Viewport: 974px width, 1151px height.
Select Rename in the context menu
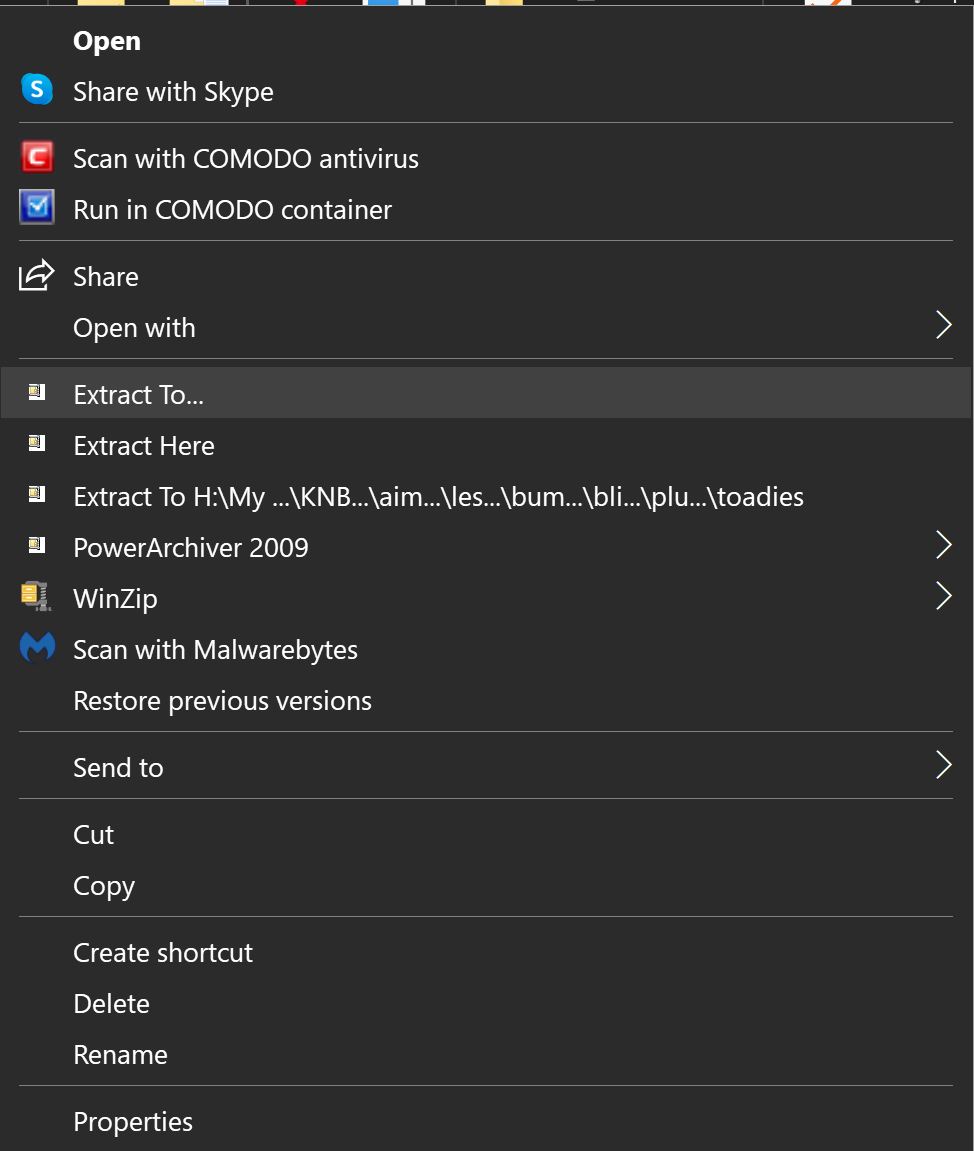[120, 1054]
